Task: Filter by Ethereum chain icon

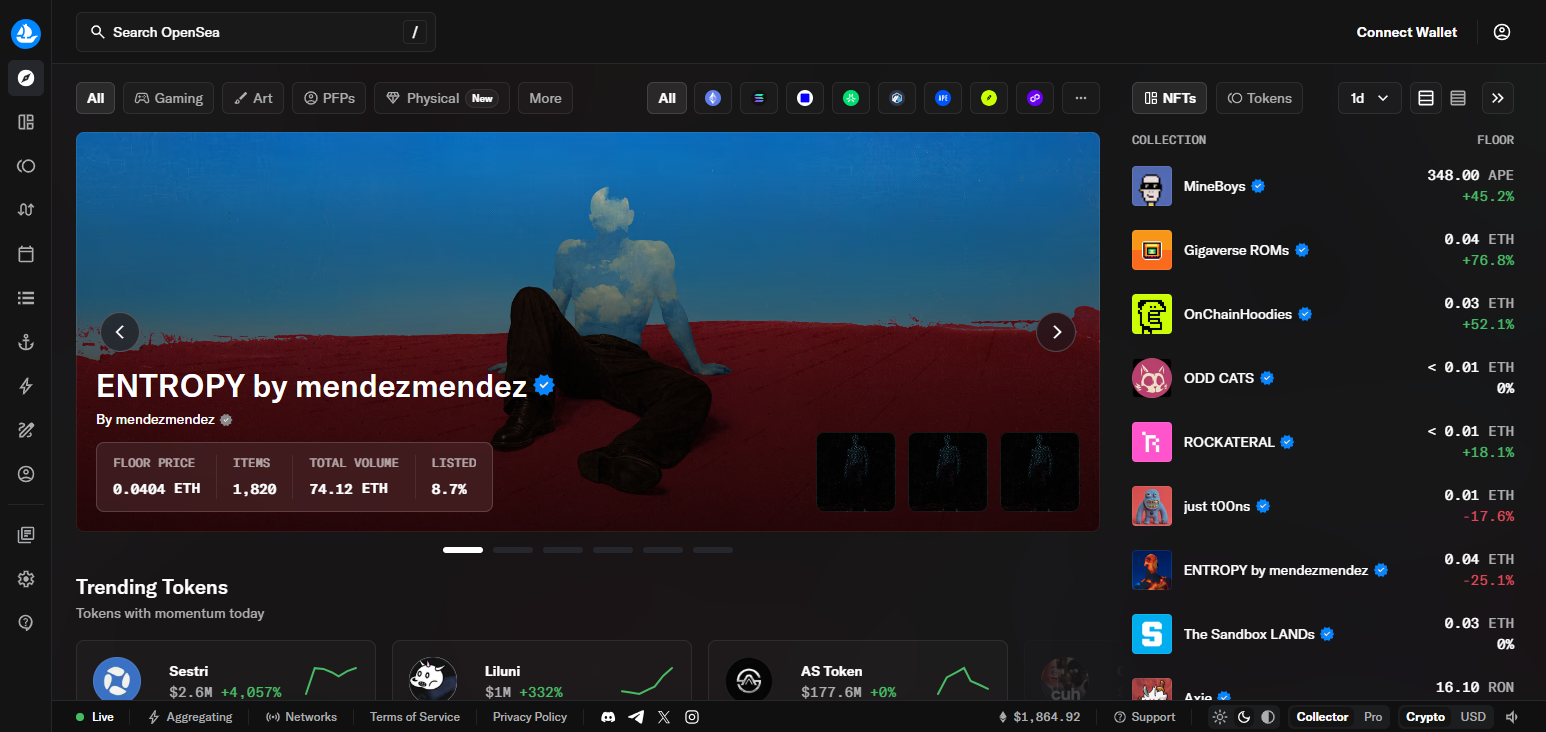Action: [713, 98]
